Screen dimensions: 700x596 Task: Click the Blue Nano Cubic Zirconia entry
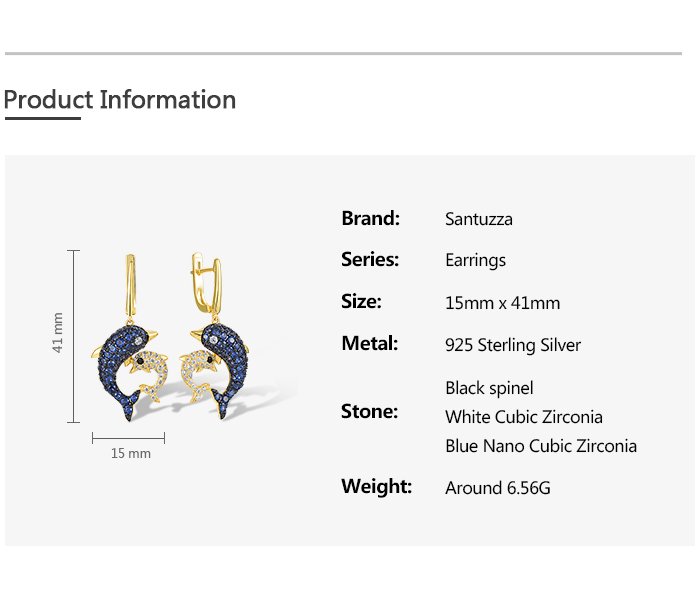(541, 446)
